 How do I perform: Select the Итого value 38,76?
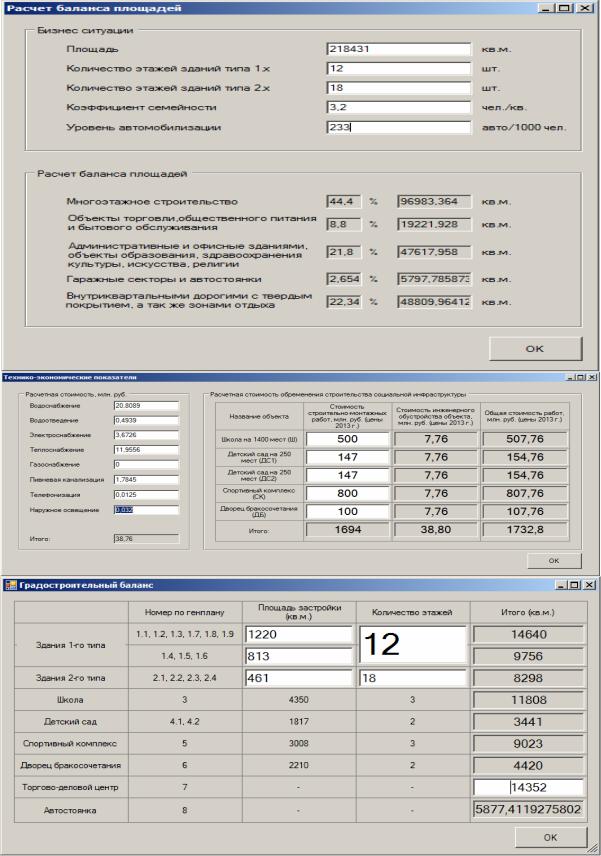(x=146, y=539)
